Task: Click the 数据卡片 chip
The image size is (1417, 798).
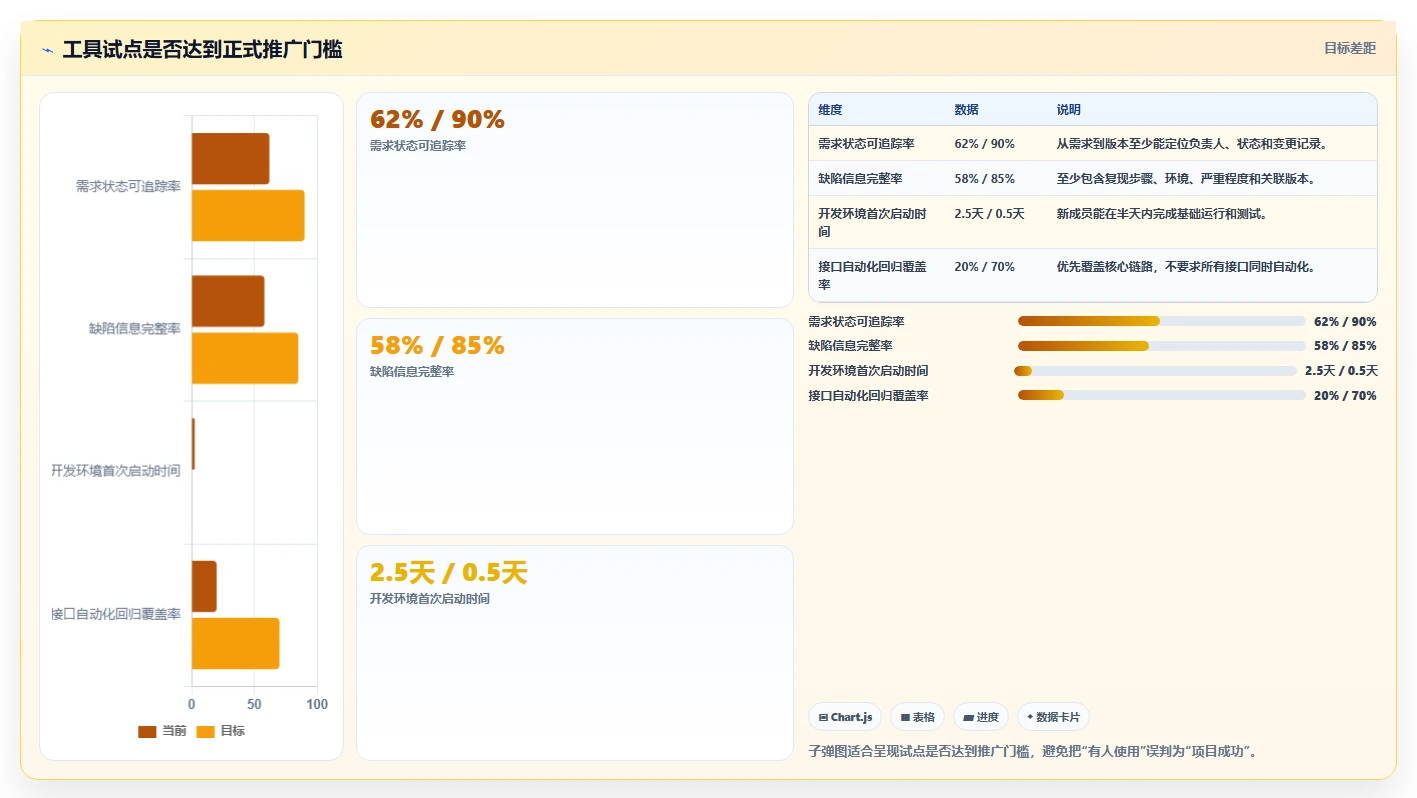Action: [1053, 717]
